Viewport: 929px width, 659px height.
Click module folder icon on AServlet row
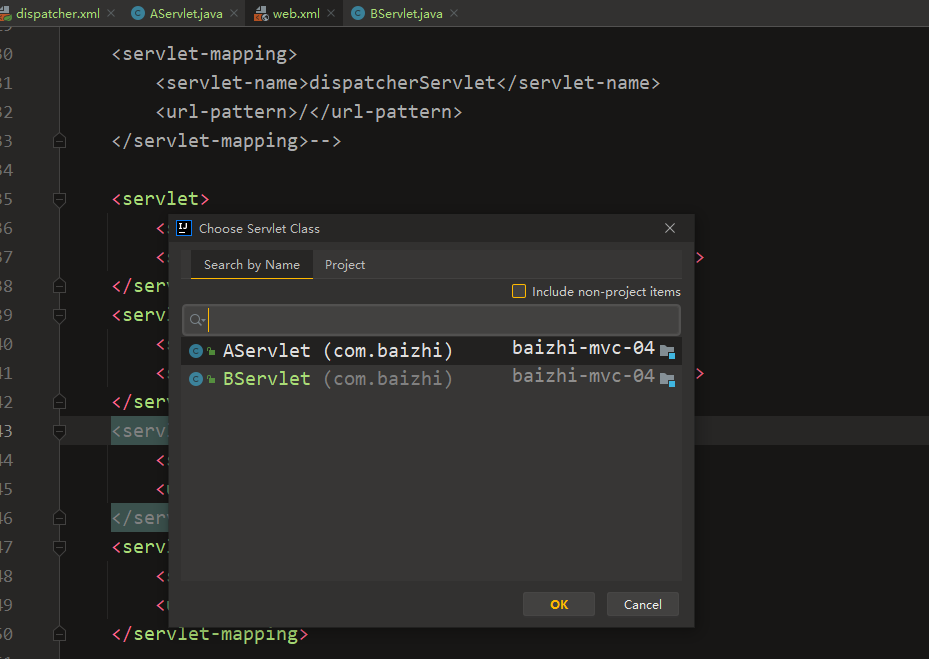click(668, 351)
